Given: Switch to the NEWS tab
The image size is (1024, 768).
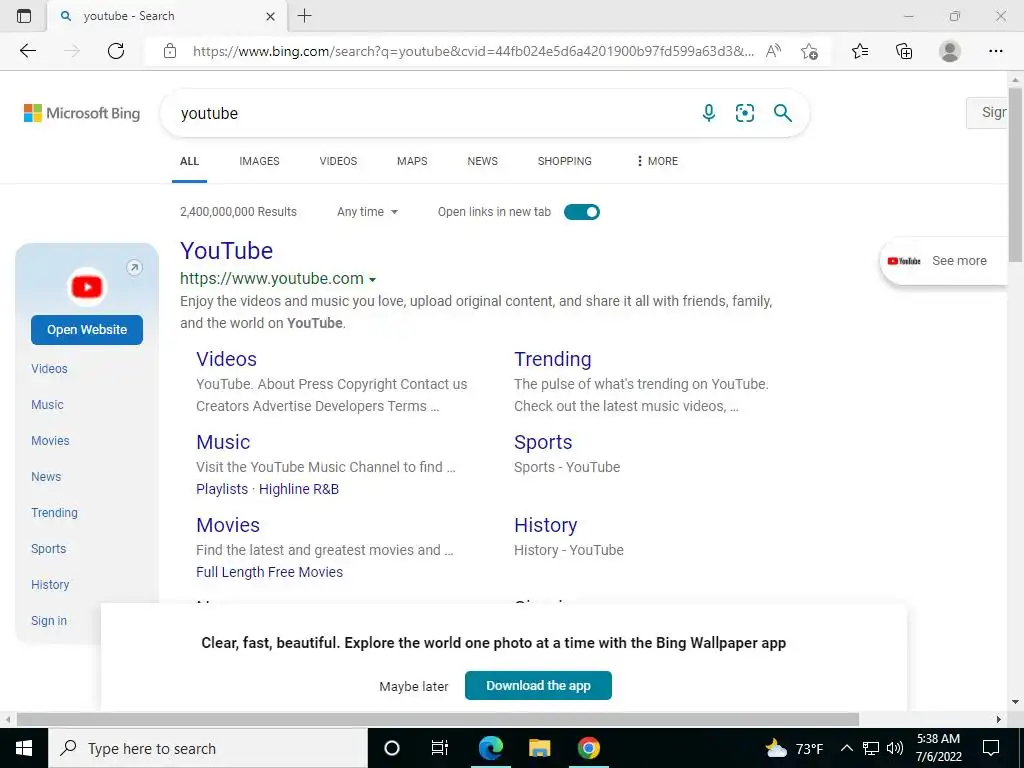Looking at the screenshot, I should pyautogui.click(x=483, y=161).
